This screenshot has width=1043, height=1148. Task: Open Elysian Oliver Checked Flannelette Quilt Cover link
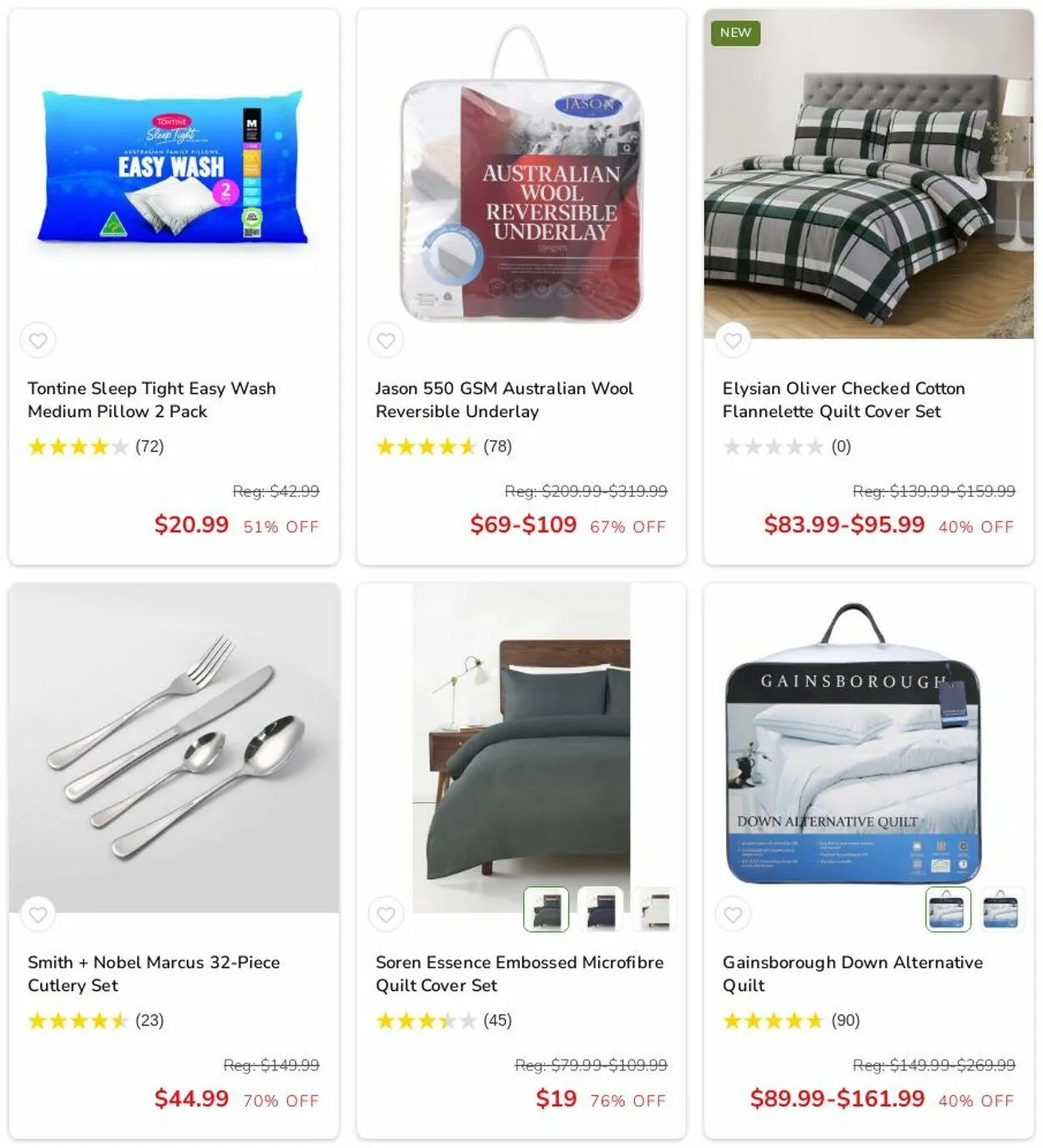(844, 400)
